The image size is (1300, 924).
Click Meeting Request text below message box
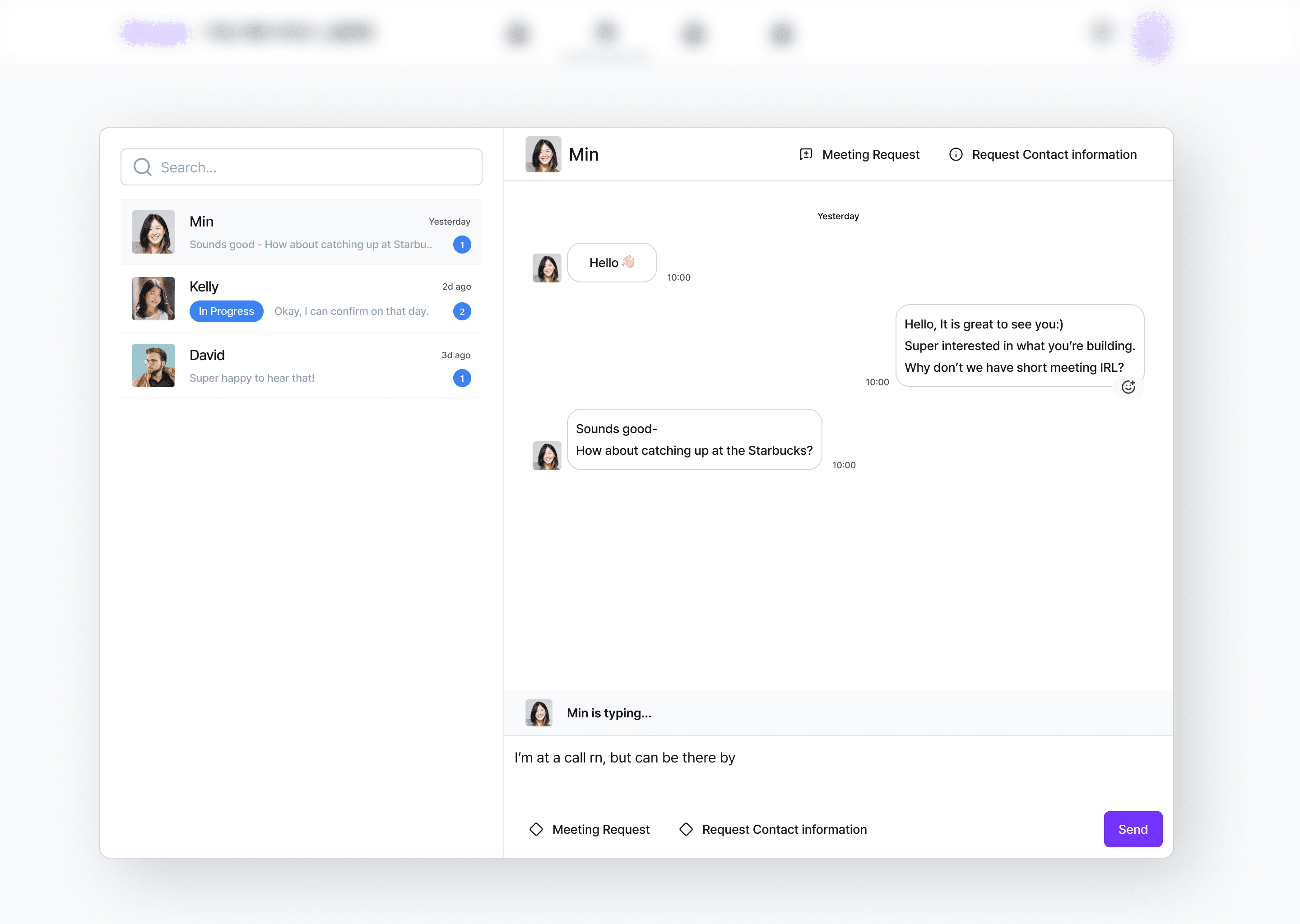[x=600, y=829]
